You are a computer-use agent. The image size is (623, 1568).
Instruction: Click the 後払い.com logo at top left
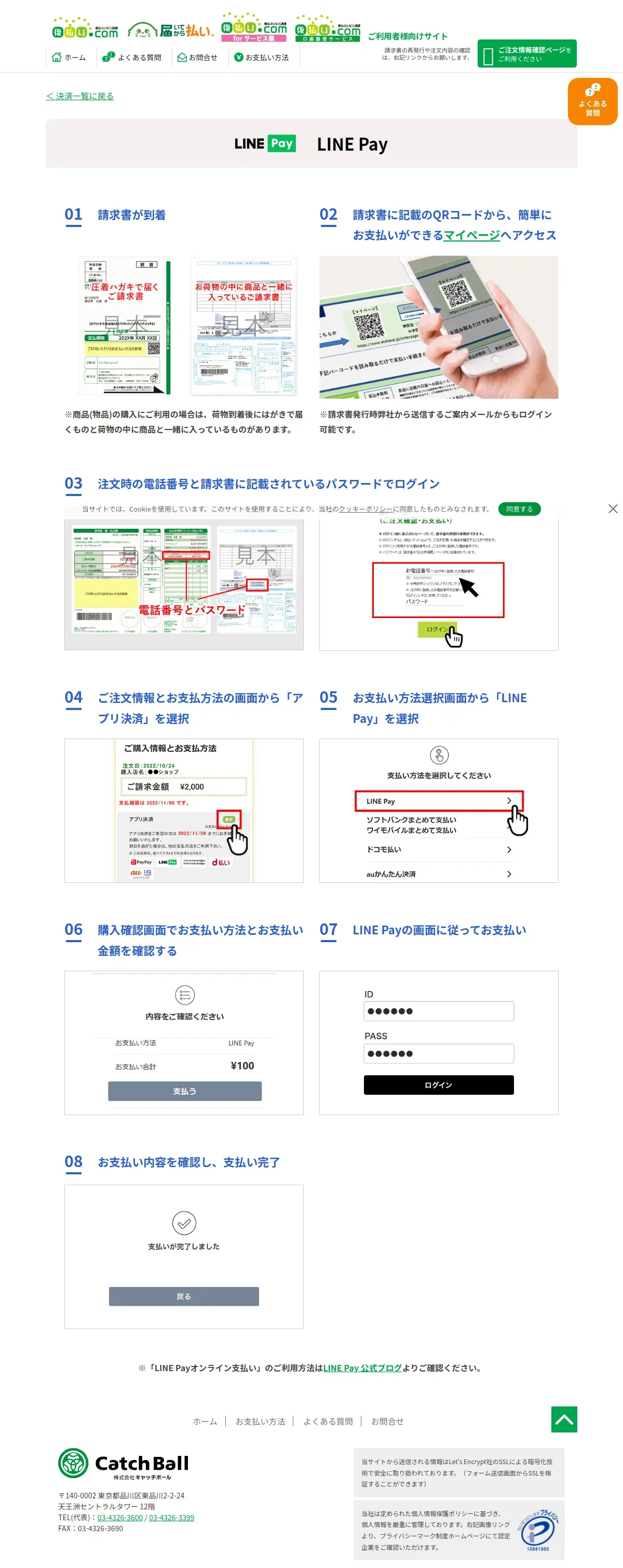coord(85,29)
